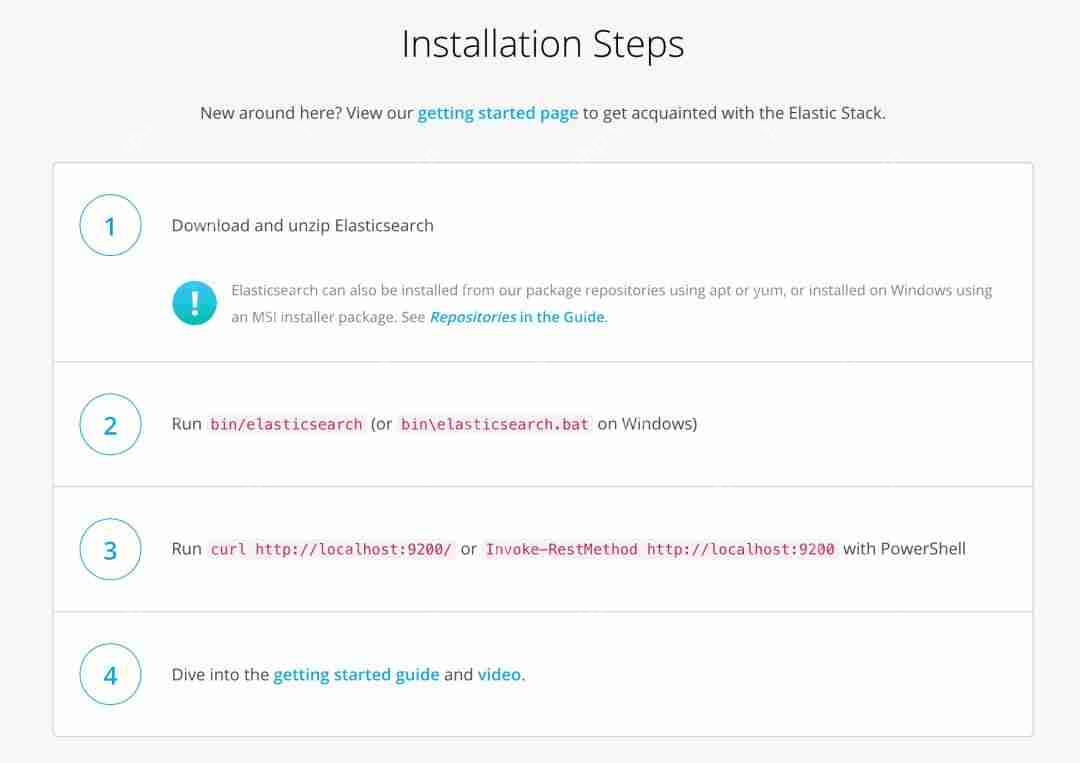Click the curl http://localhost:9200/ code snippet
The width and height of the screenshot is (1080, 763).
tap(331, 550)
